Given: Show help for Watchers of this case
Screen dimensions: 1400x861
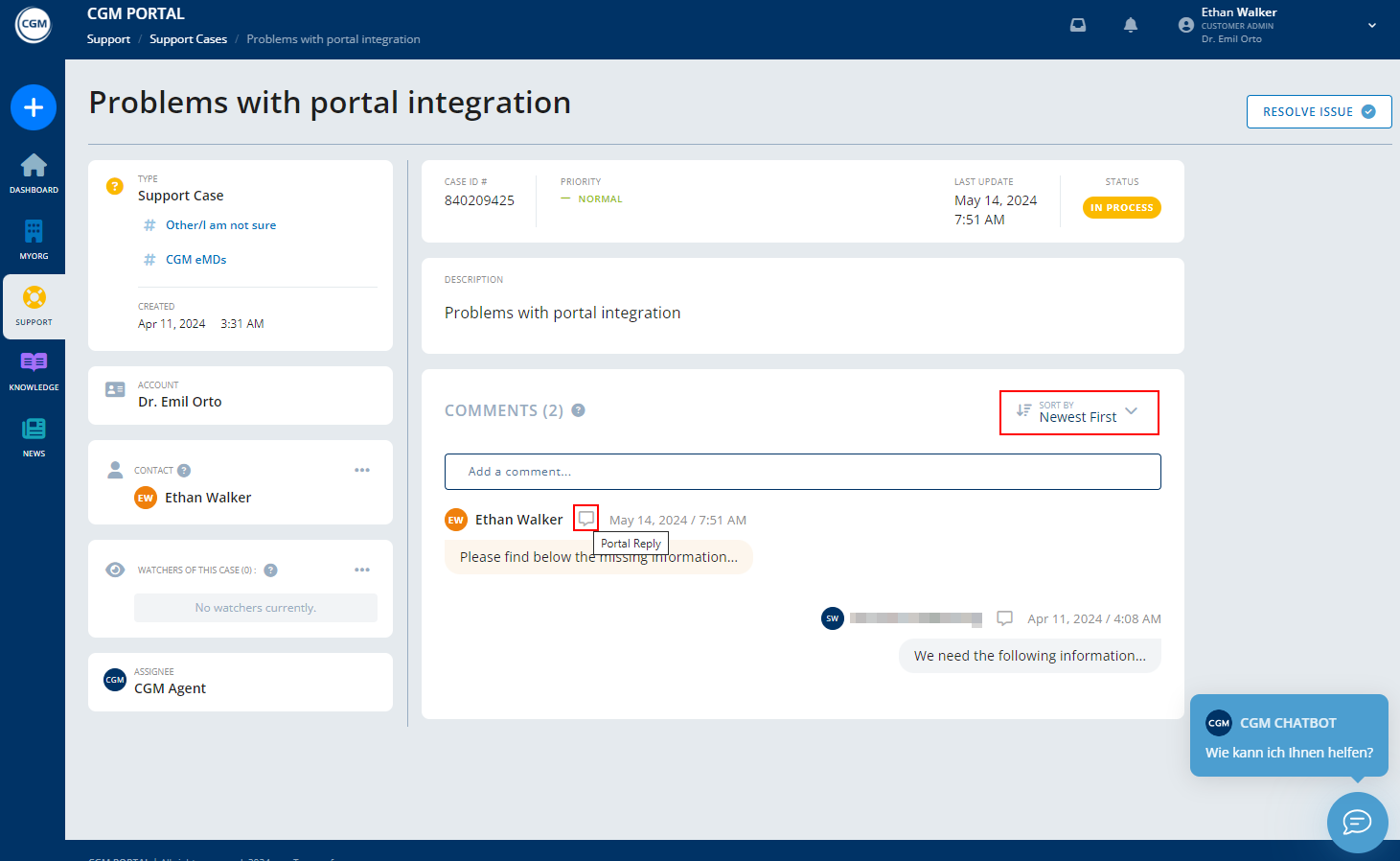Looking at the screenshot, I should click(270, 570).
